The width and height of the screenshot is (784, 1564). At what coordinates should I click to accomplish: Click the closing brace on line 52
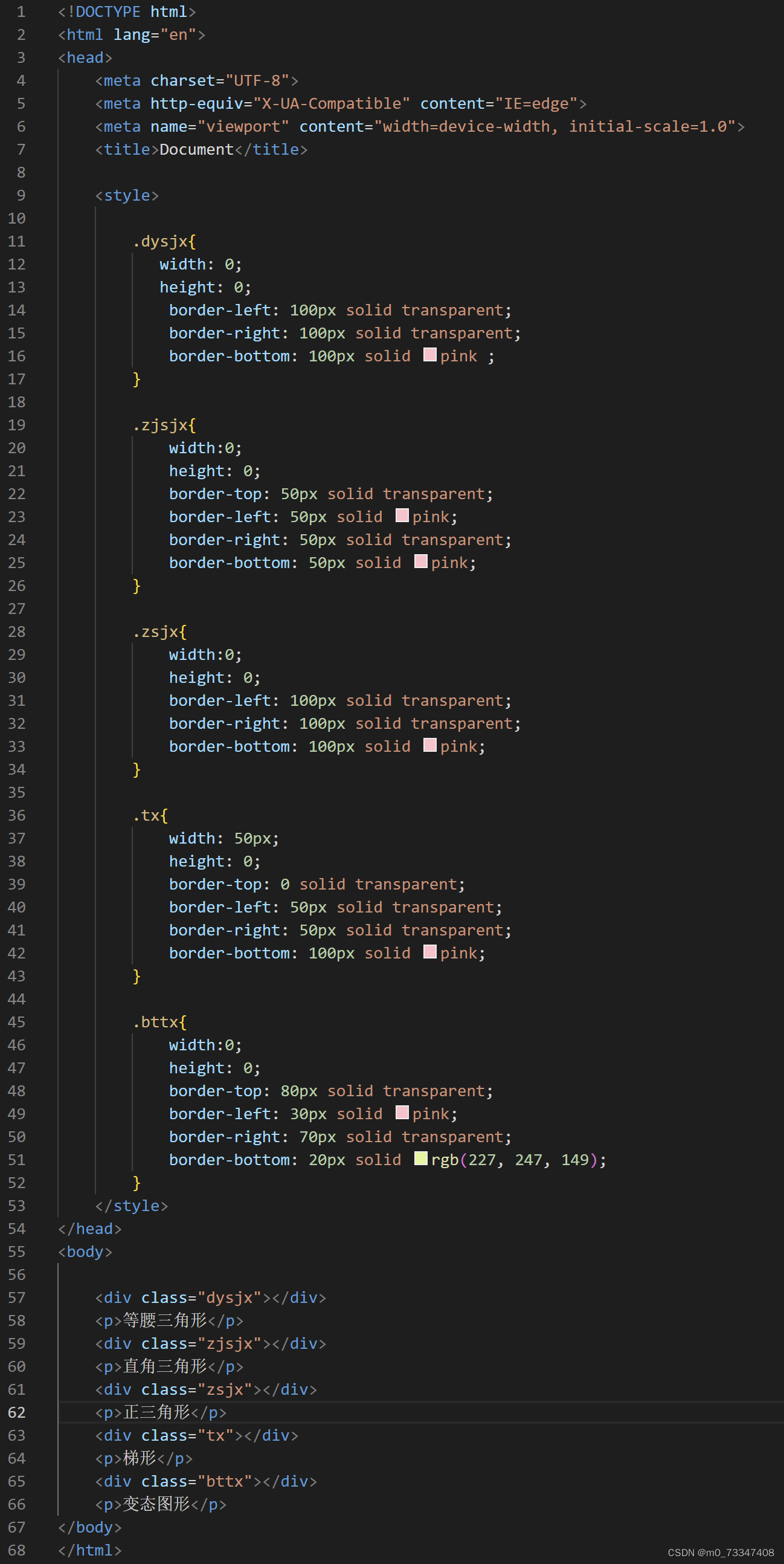tap(137, 1183)
